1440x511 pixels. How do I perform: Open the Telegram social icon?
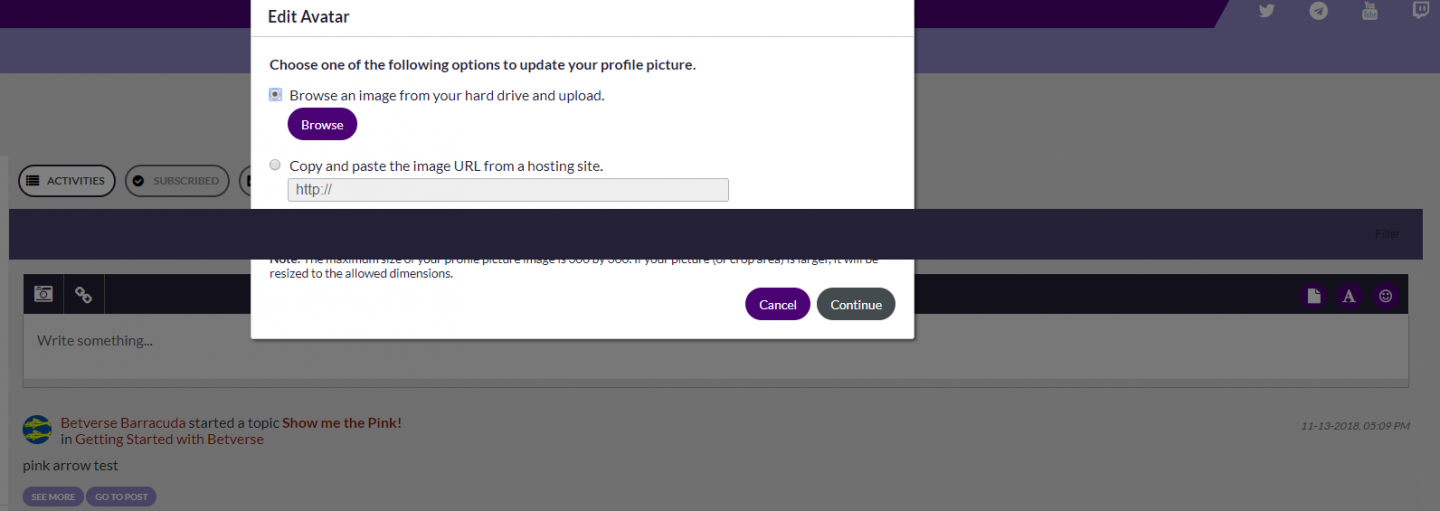point(1319,11)
